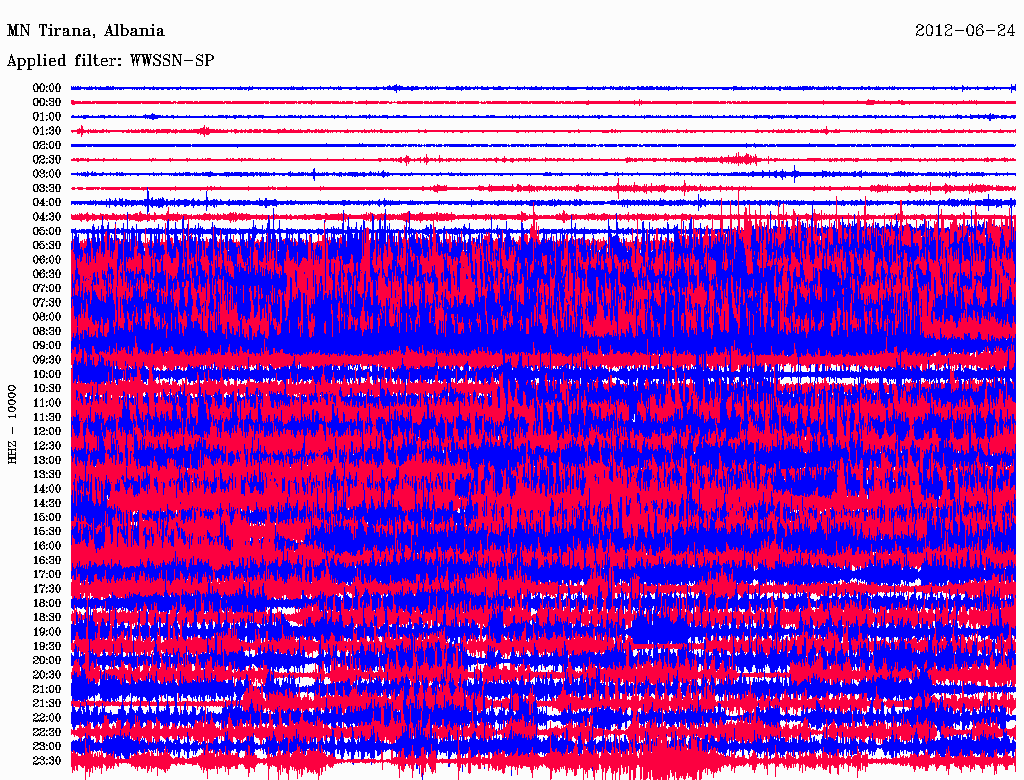This screenshot has width=1024, height=780.
Task: Click the 00:00 time label
Action: coord(47,88)
